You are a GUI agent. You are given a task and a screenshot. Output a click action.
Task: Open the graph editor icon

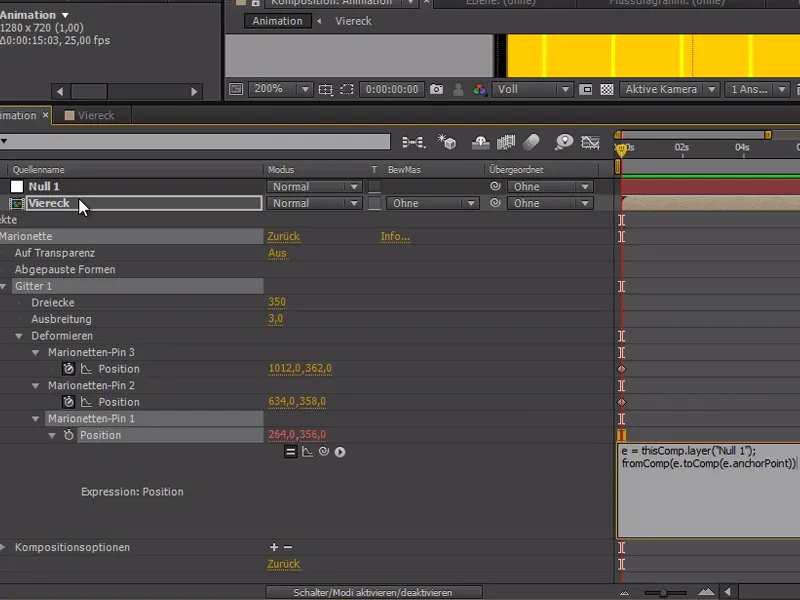click(x=590, y=142)
